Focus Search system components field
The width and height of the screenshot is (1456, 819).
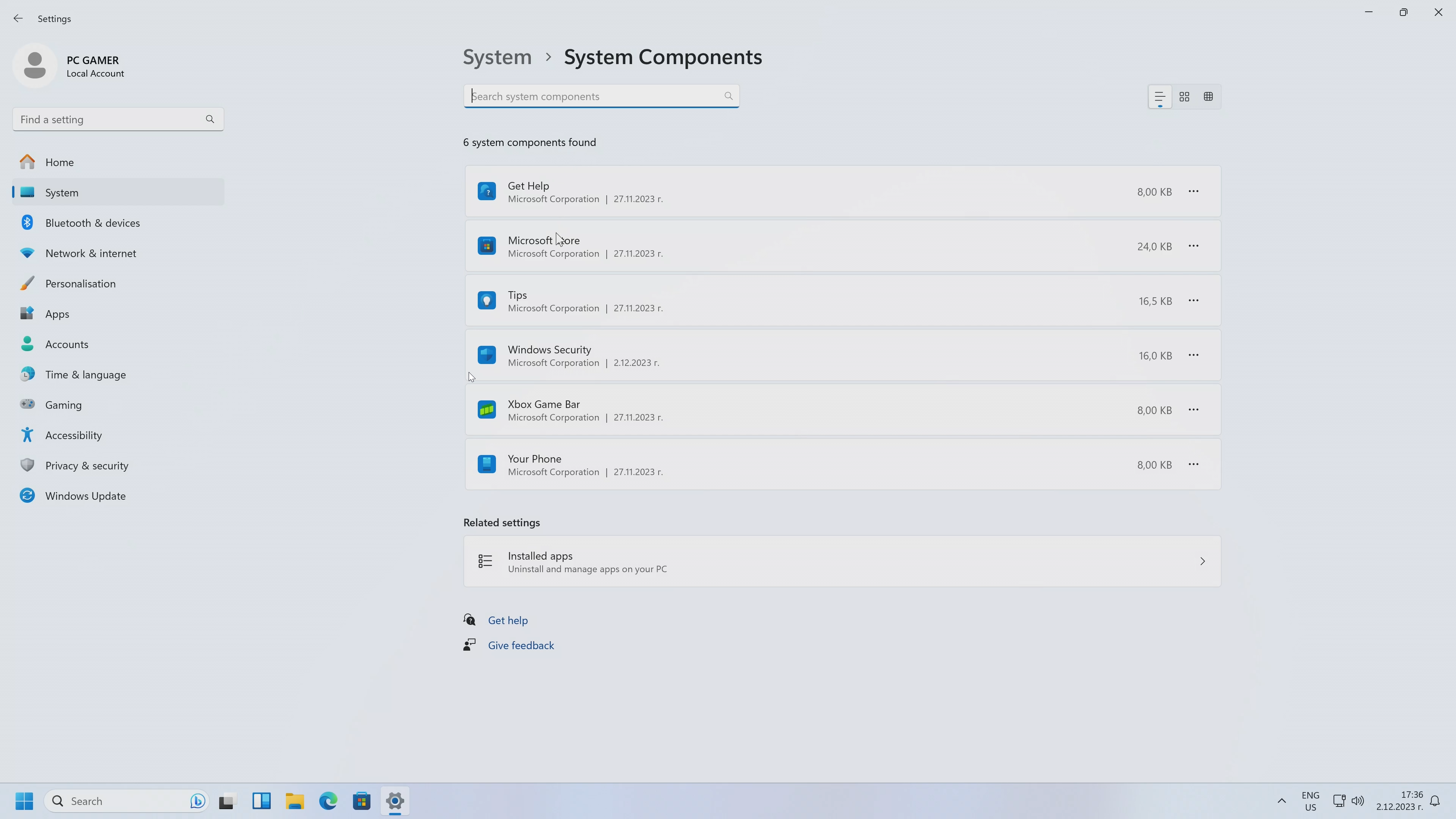(601, 96)
